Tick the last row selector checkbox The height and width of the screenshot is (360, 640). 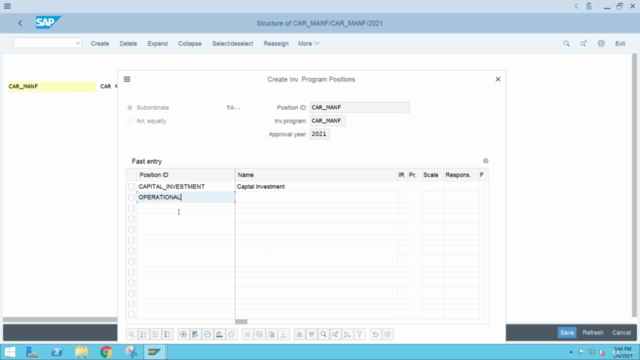(131, 314)
